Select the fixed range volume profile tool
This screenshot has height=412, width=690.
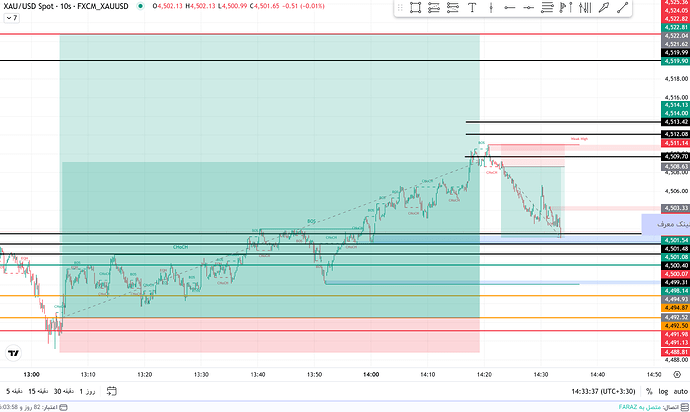[x=566, y=7]
